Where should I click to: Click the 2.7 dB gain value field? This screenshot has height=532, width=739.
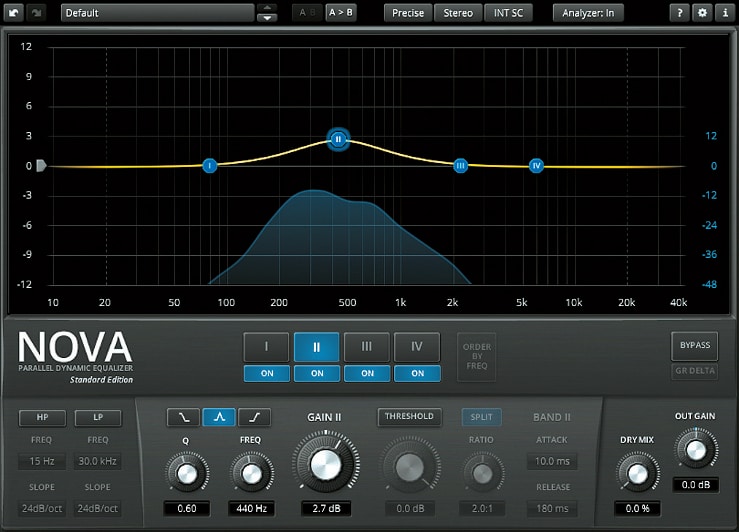[326, 509]
